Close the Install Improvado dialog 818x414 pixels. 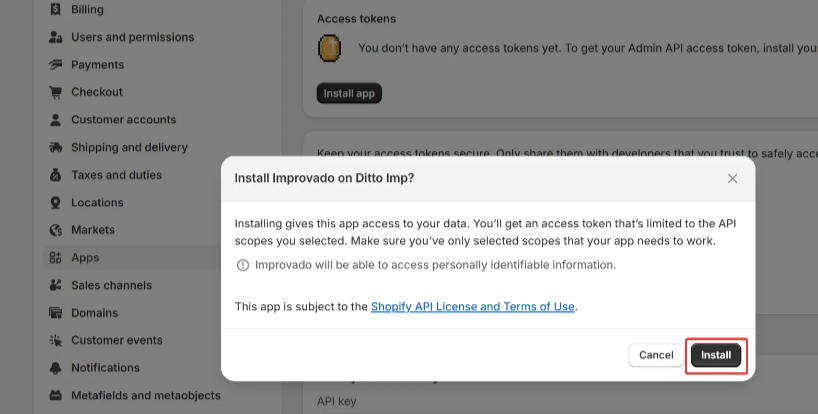click(732, 178)
